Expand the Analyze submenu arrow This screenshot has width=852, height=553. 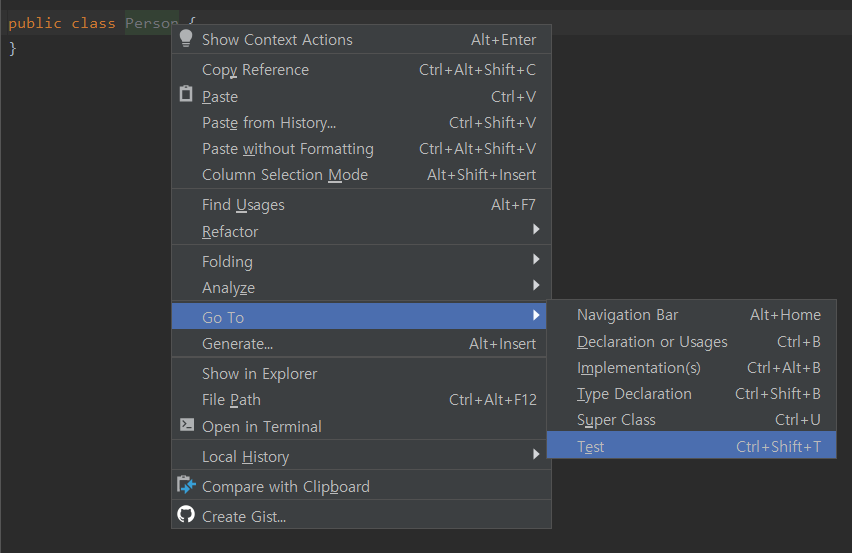536,285
